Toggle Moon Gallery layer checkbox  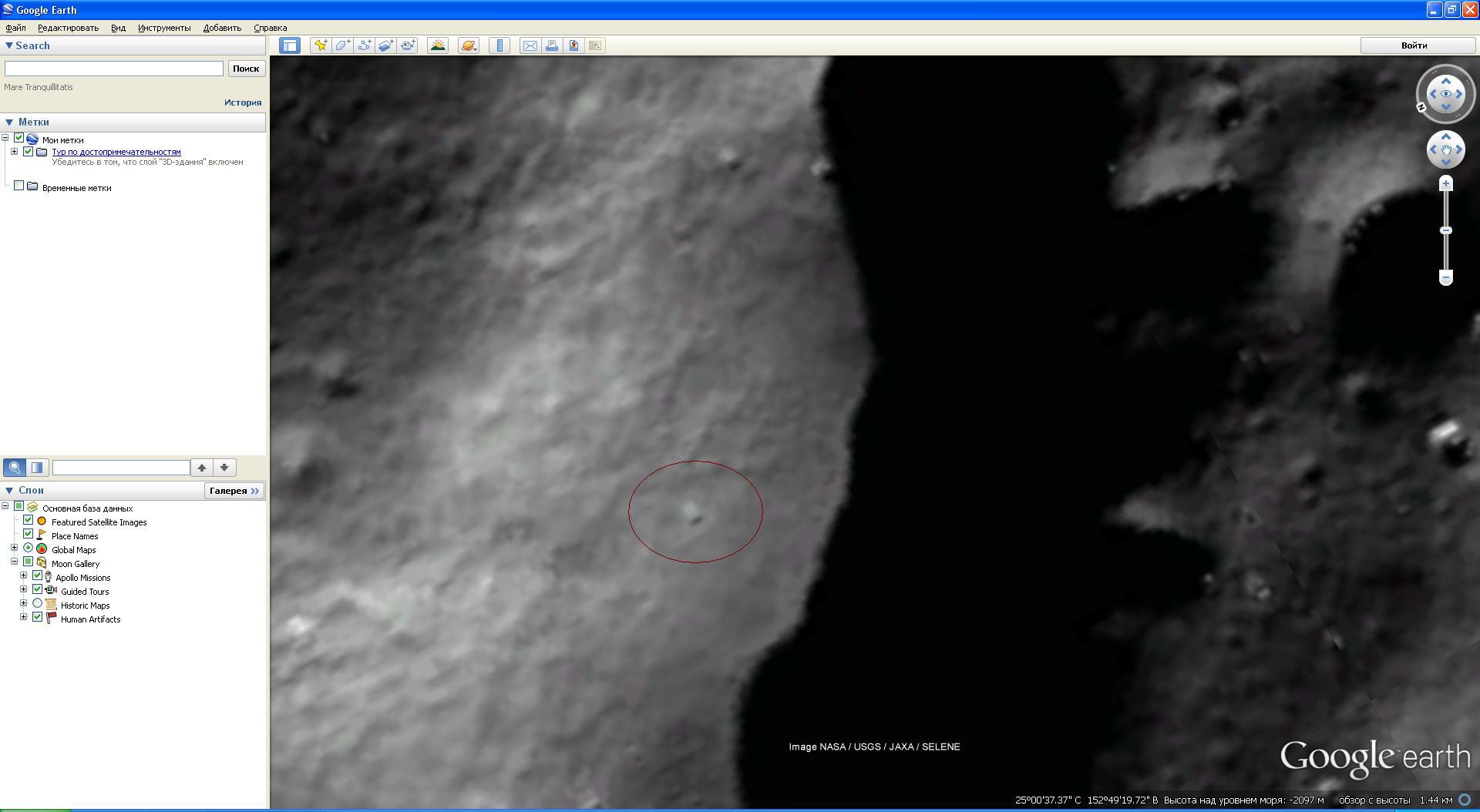(x=29, y=562)
